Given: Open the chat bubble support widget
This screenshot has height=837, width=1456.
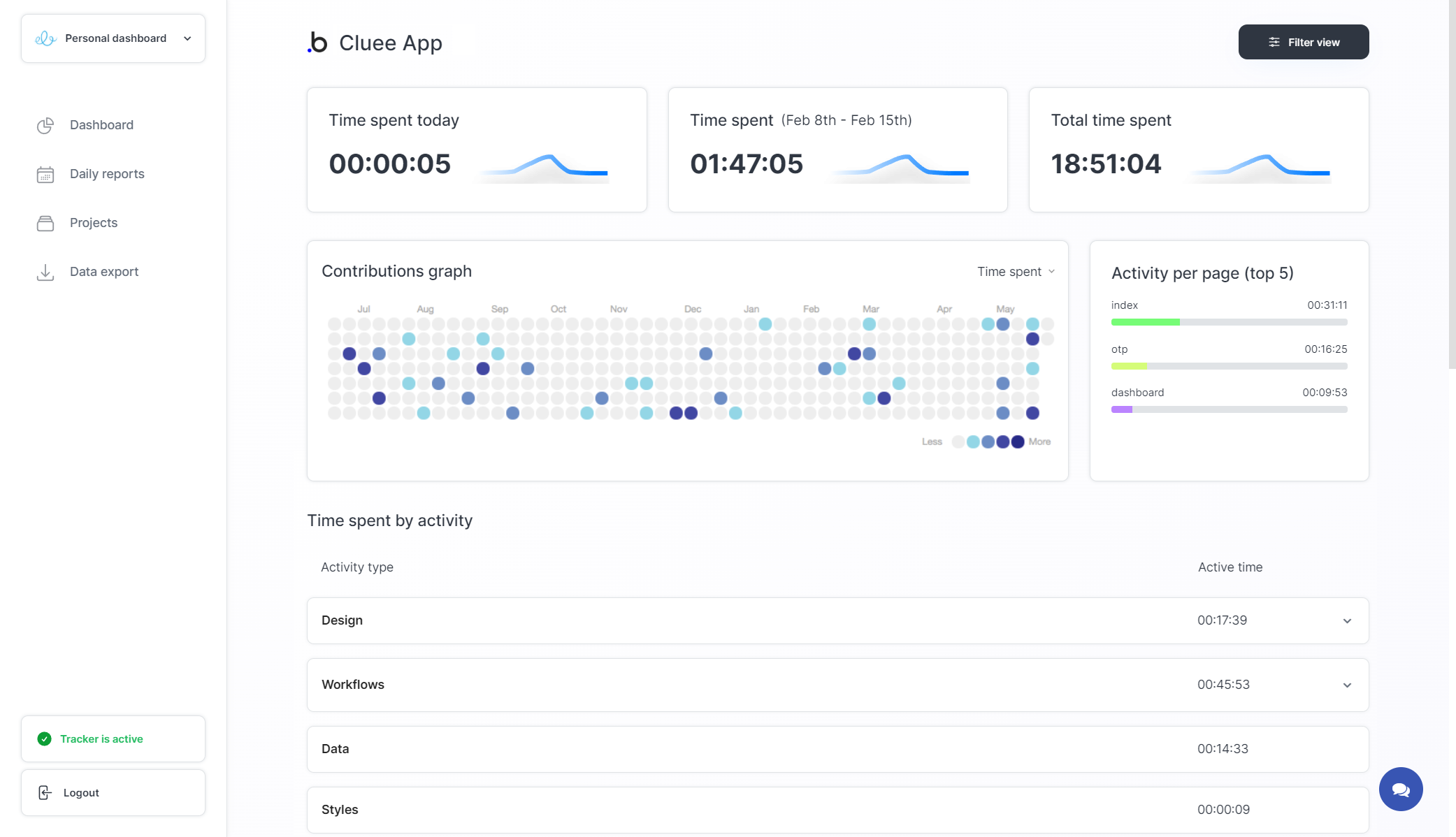Looking at the screenshot, I should [1400, 789].
